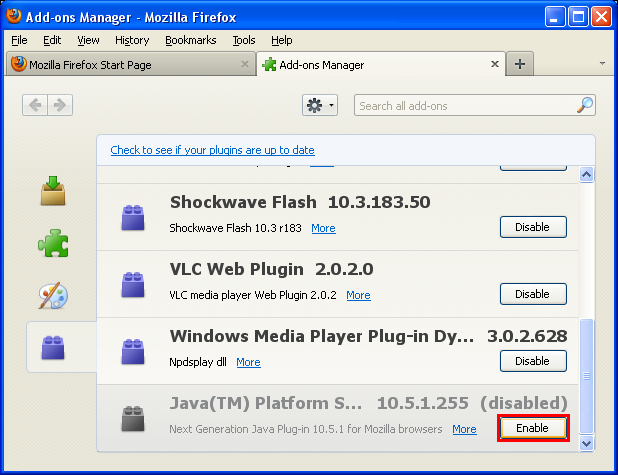Open the View menu
The image size is (618, 475).
88,40
